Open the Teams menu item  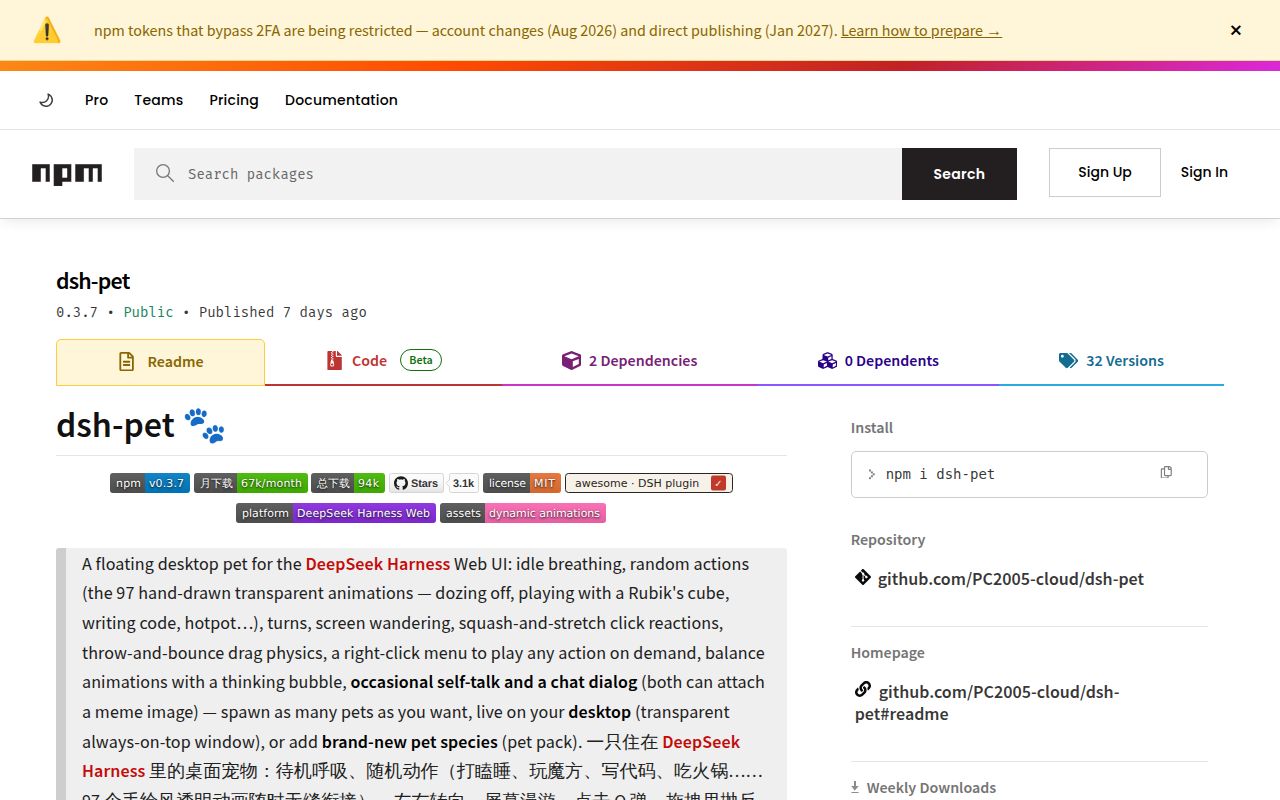click(159, 100)
